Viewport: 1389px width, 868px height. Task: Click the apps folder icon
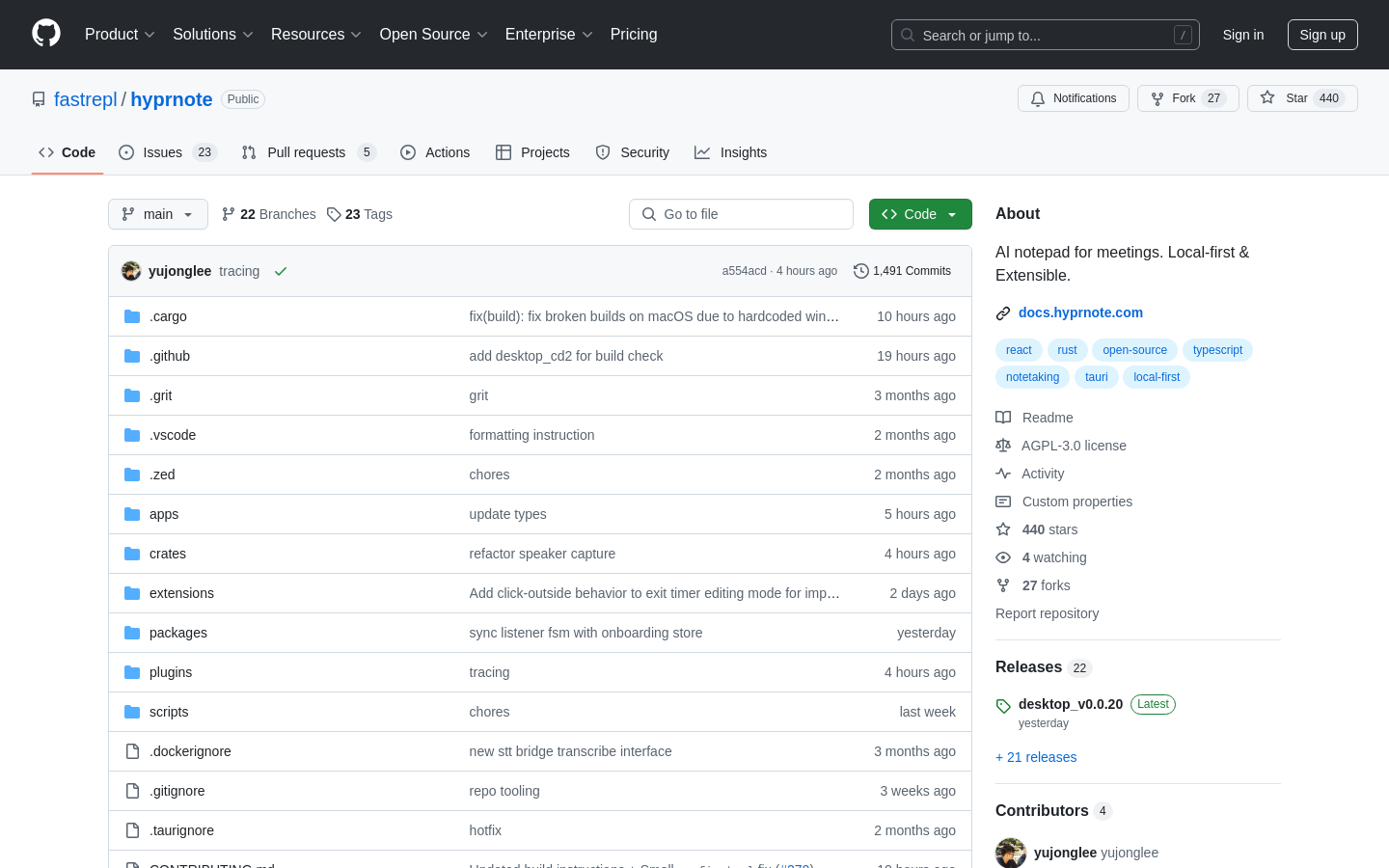[x=132, y=514]
